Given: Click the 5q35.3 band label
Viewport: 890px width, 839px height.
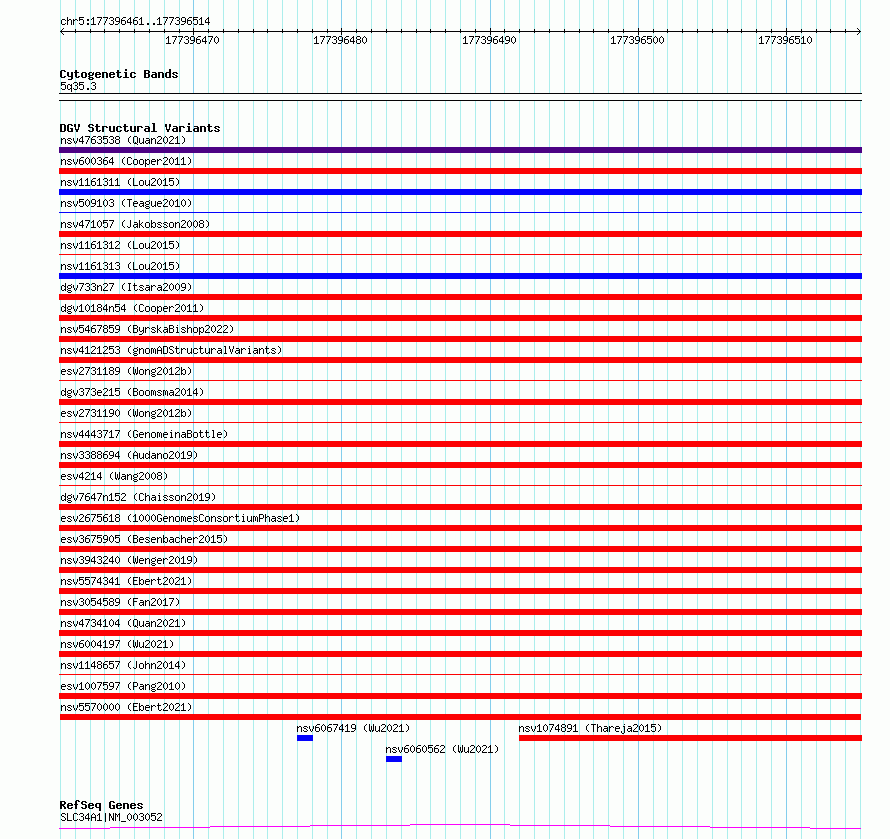Looking at the screenshot, I should [x=78, y=86].
